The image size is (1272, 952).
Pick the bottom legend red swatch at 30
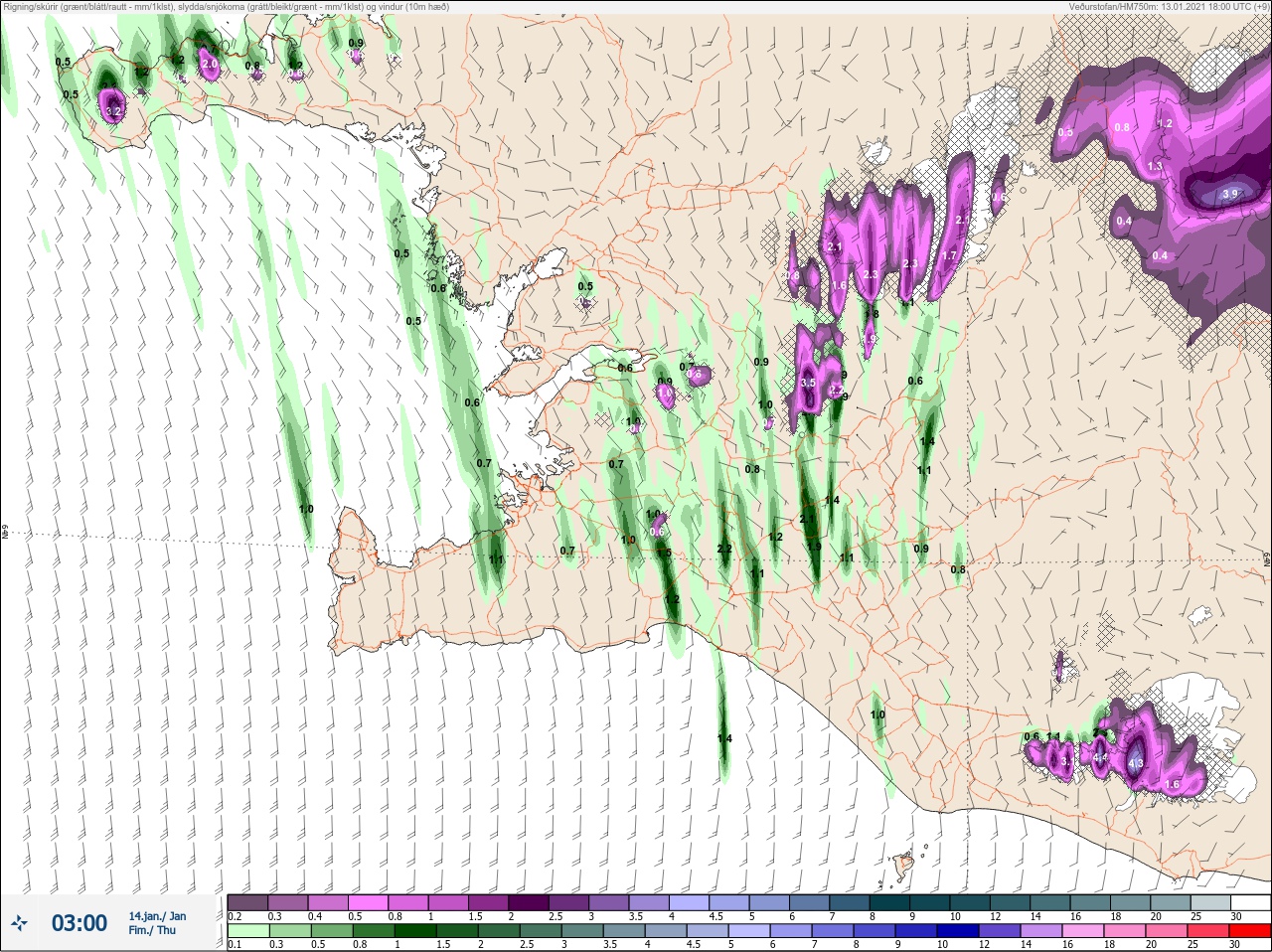[1250, 931]
